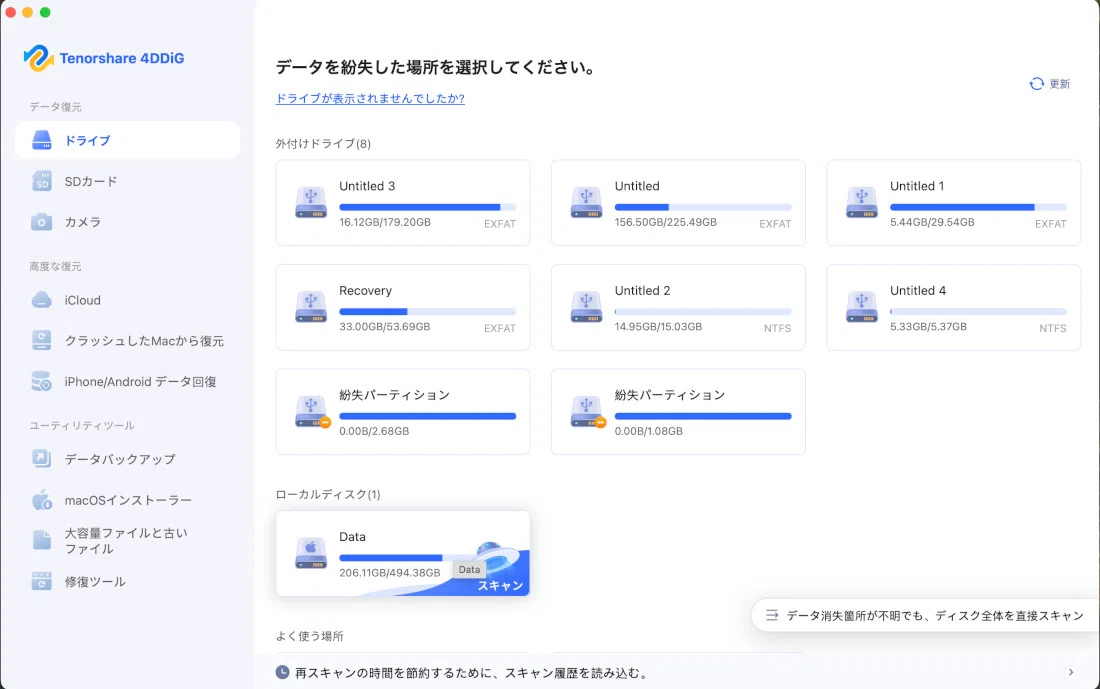Click the 33.00GB/53.69GB capacity text
The image size is (1100, 689).
[384, 327]
